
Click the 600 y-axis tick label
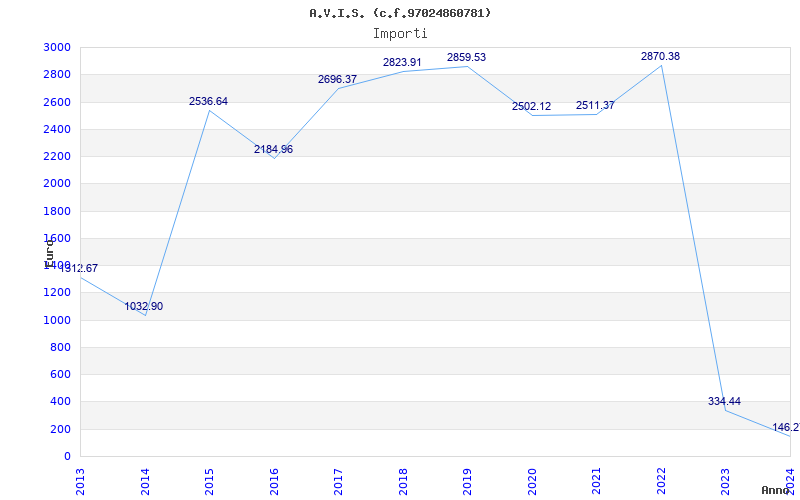coord(60,374)
